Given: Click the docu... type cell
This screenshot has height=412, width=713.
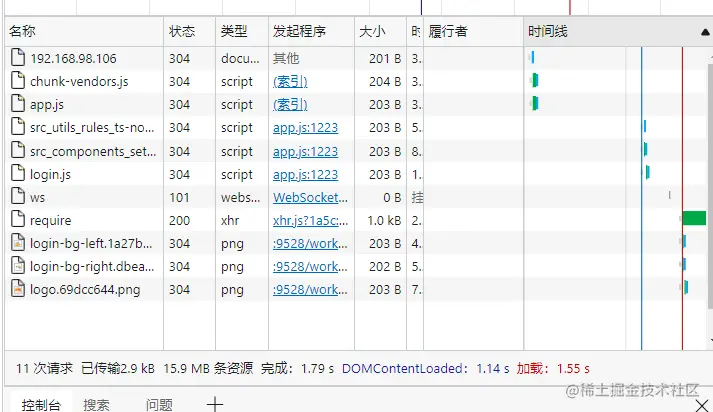Looking at the screenshot, I should [x=240, y=59].
